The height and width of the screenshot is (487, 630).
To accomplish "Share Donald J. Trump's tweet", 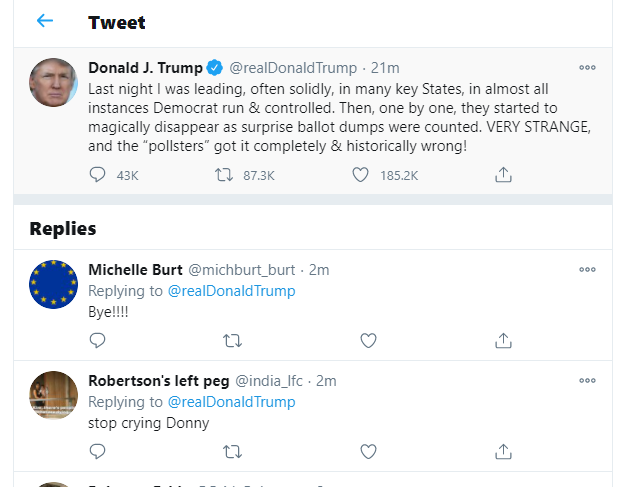I will [x=503, y=175].
